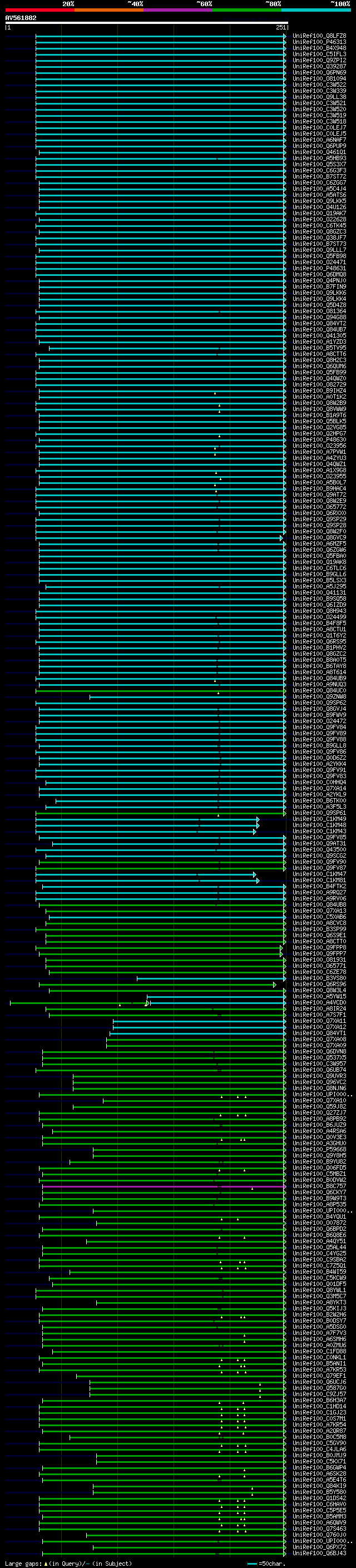This screenshot has width=356, height=1568.
Task: Click the cyan alignment bar for UniRef100_C1KM49
Action: pos(147,819)
